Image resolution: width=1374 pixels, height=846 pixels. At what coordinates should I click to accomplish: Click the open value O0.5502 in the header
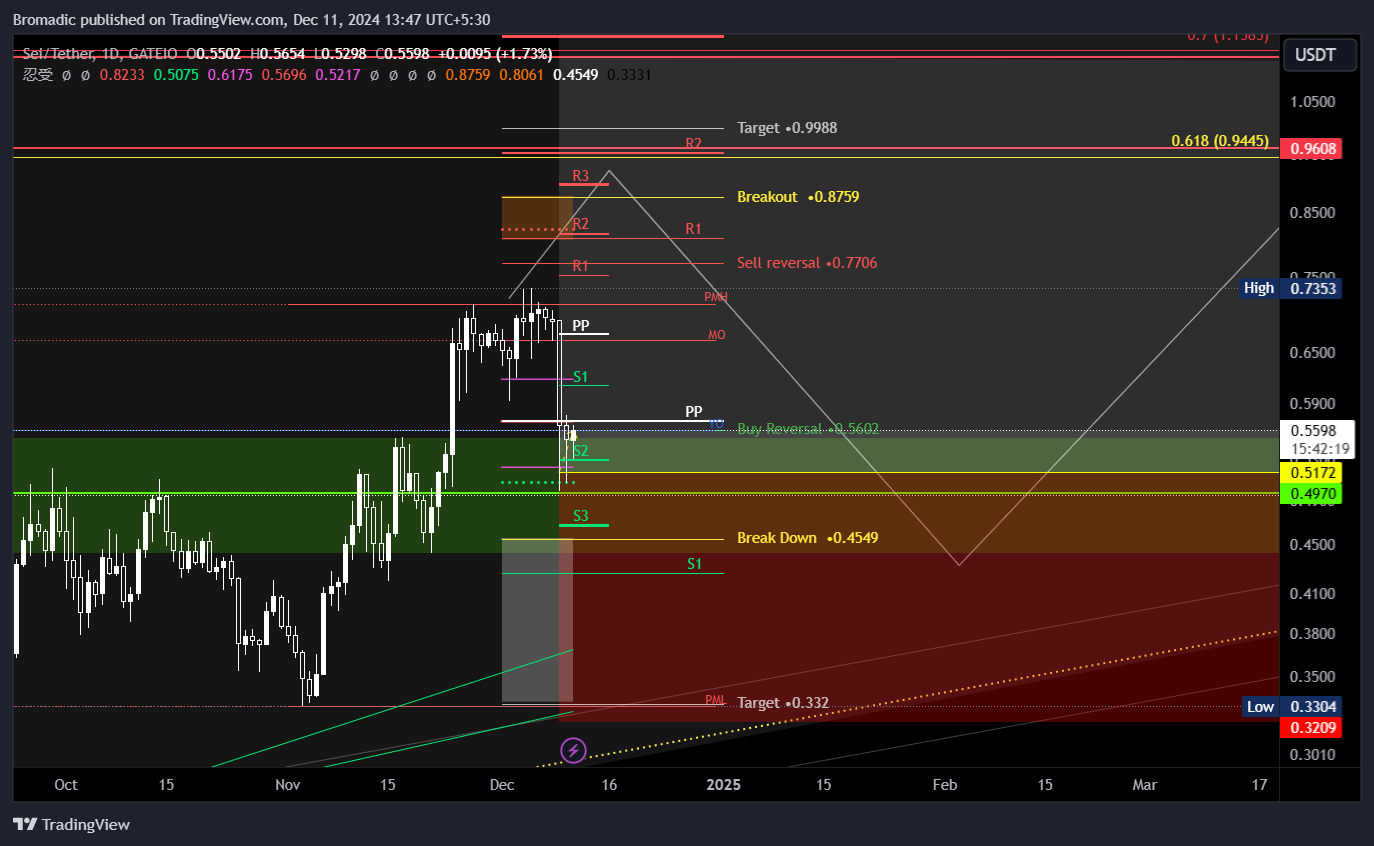[212, 54]
